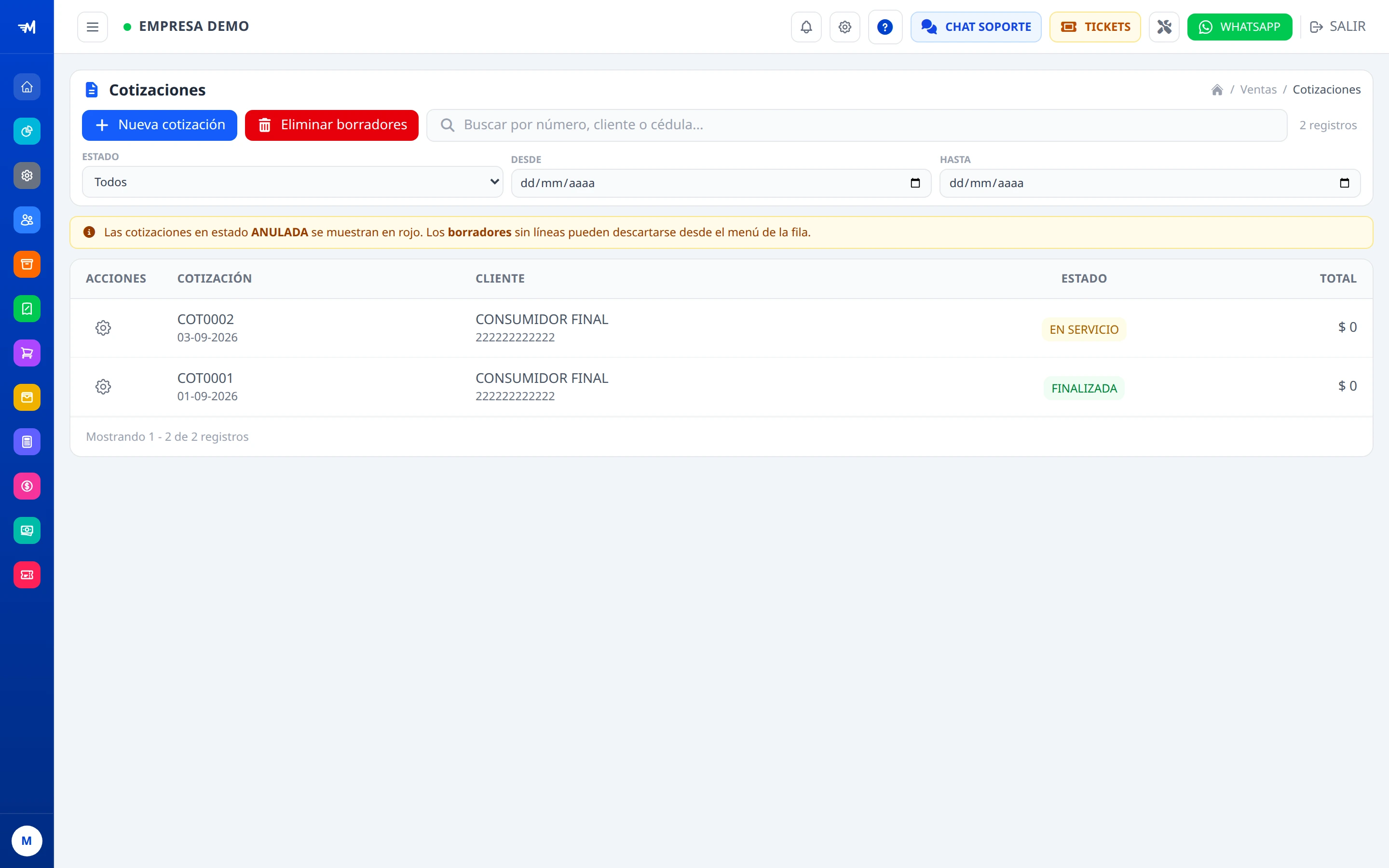The height and width of the screenshot is (868, 1389).
Task: Open the green receipt sidebar icon
Action: pos(27,309)
